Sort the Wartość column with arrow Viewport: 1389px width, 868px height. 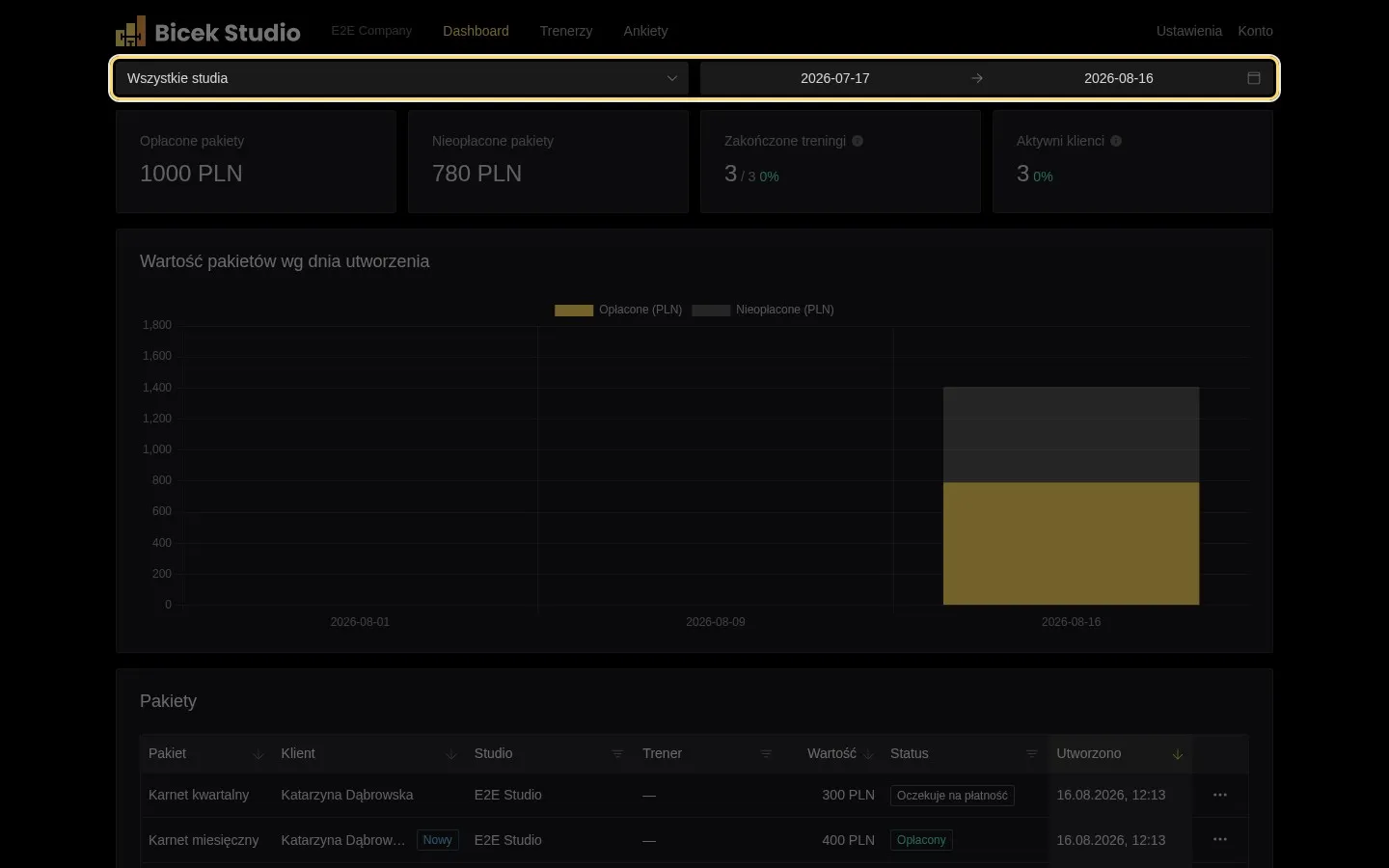click(x=868, y=754)
